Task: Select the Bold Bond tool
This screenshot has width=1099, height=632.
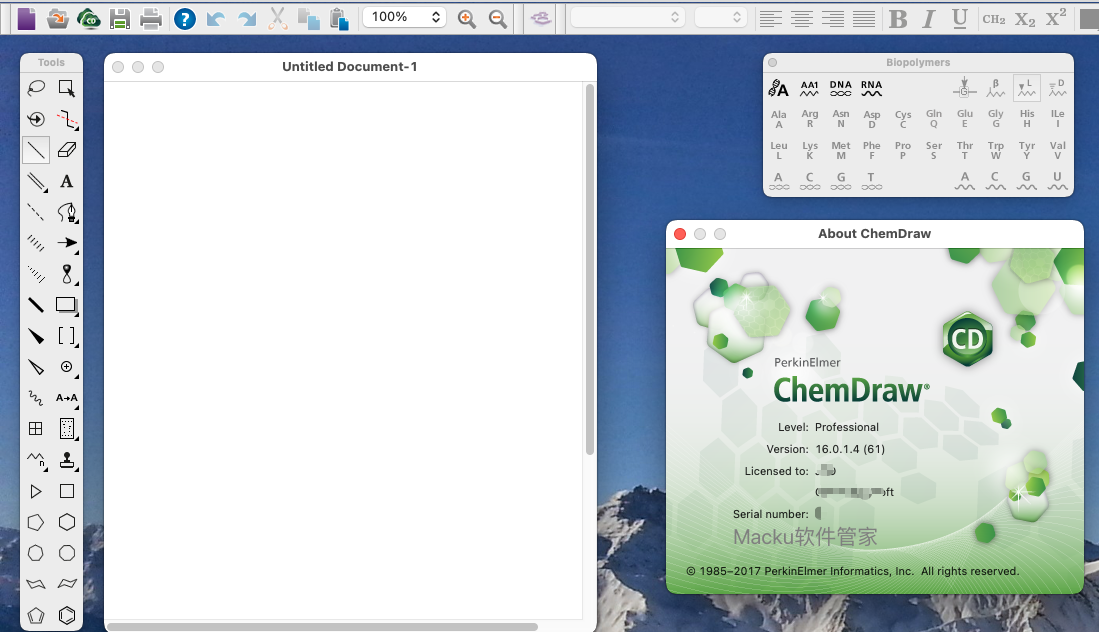Action: [x=36, y=305]
